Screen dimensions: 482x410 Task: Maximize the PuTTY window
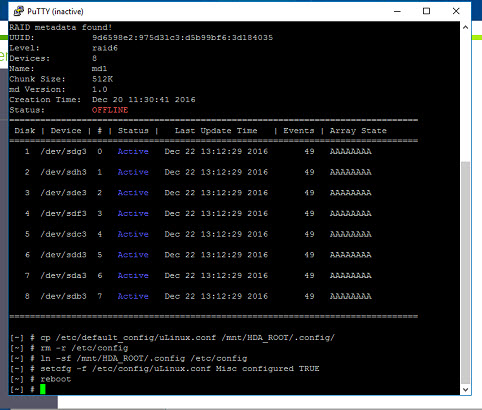tap(426, 11)
